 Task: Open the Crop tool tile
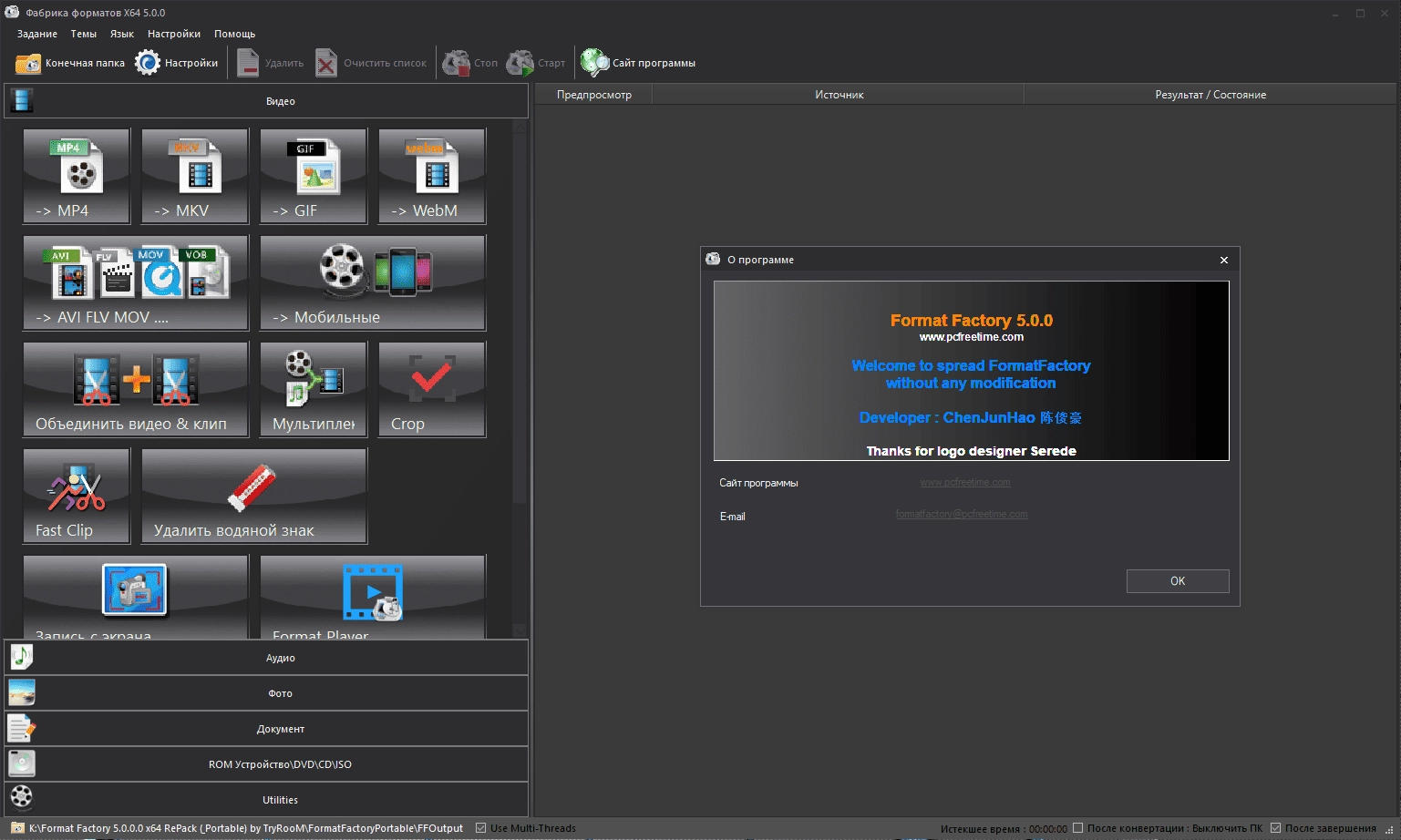432,389
